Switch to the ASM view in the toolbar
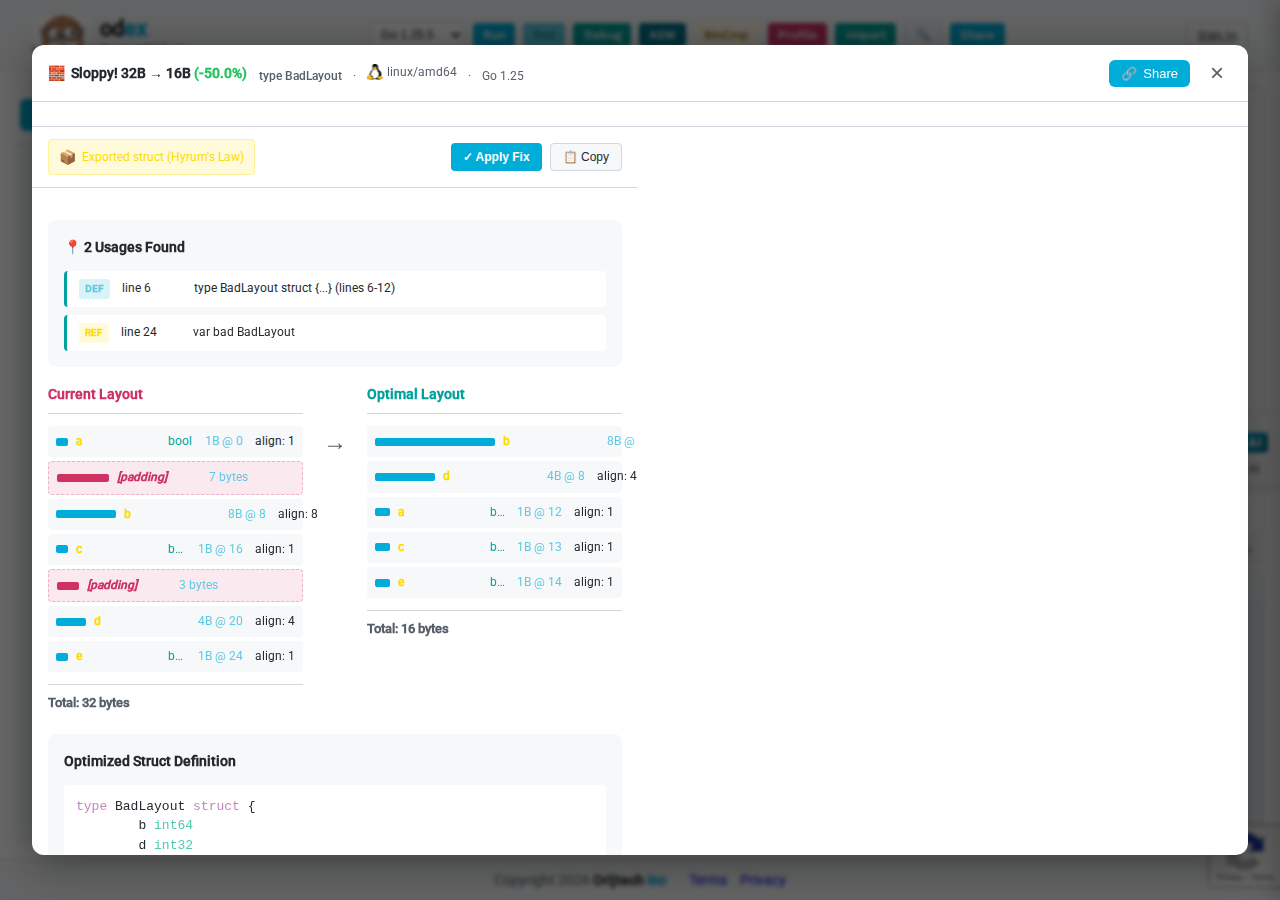 [662, 34]
